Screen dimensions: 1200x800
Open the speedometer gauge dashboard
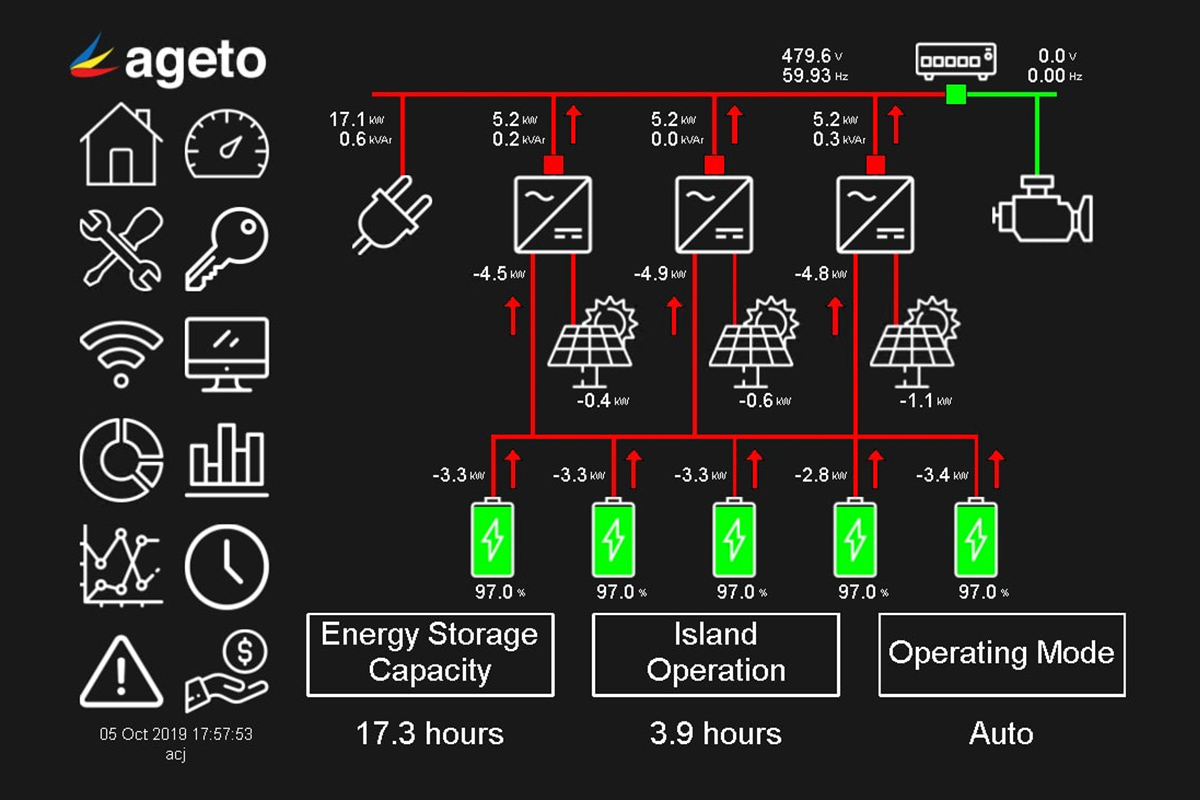[227, 144]
